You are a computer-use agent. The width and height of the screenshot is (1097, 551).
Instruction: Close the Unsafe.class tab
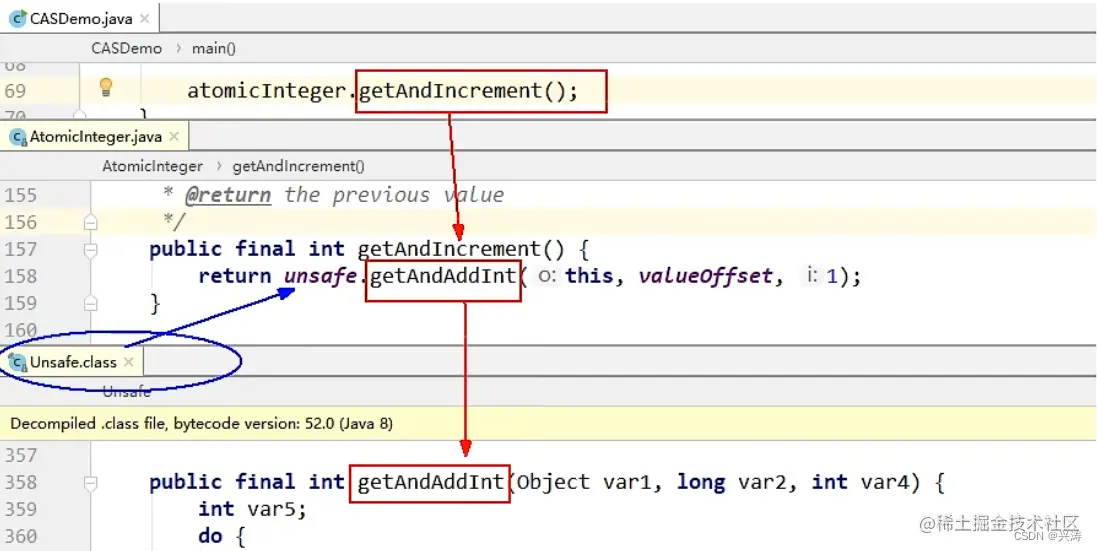pyautogui.click(x=129, y=362)
